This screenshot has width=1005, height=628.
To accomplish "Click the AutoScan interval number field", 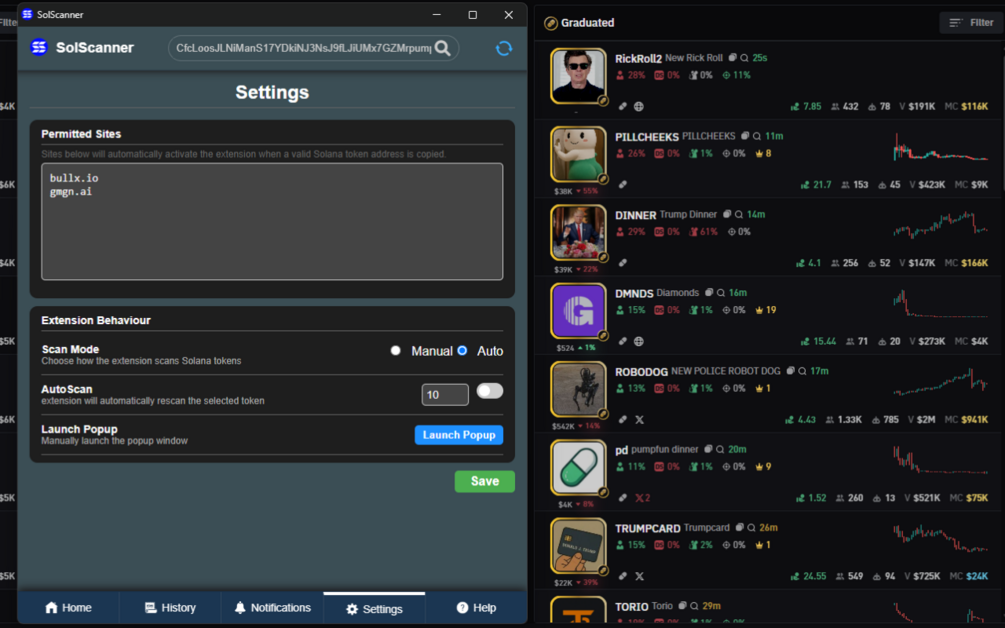I will 445,395.
